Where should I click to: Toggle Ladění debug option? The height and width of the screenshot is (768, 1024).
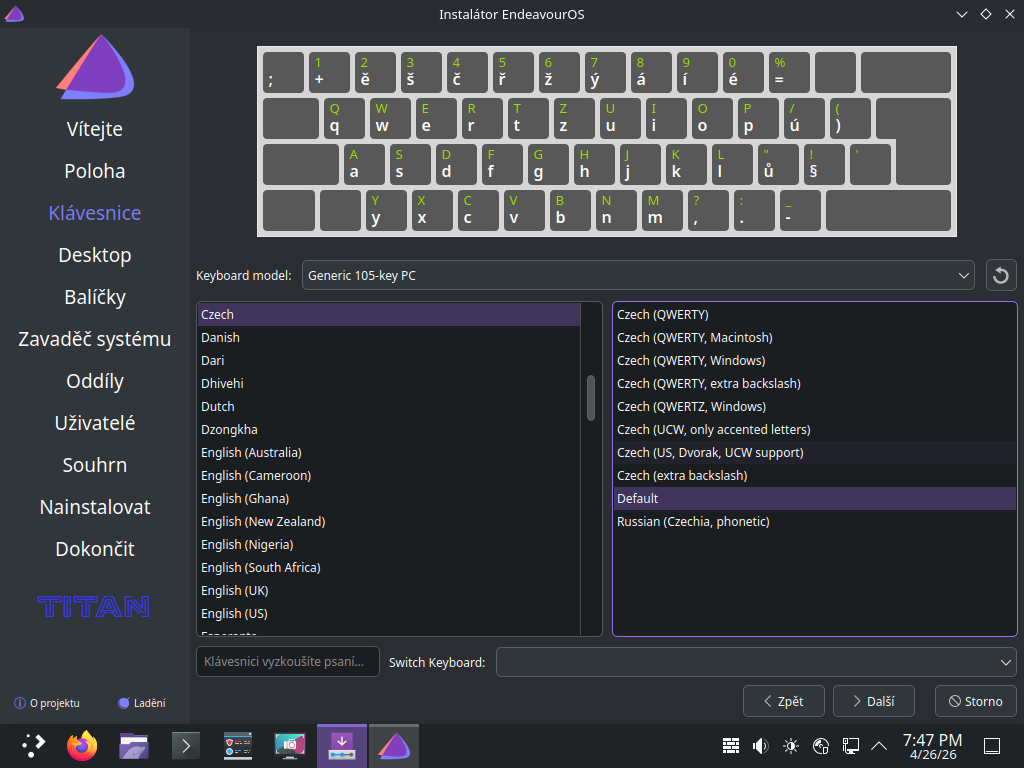point(141,703)
